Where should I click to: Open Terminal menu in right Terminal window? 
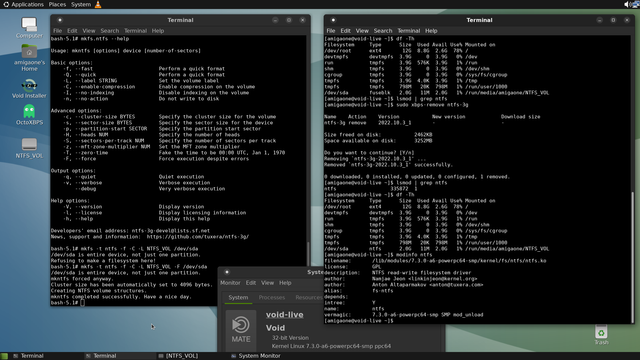[x=409, y=31]
